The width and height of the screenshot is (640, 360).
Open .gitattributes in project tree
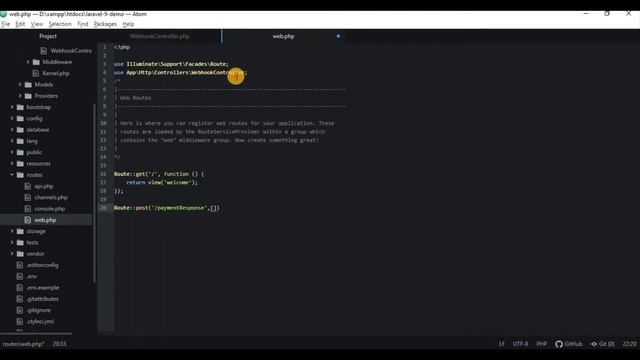(42, 299)
